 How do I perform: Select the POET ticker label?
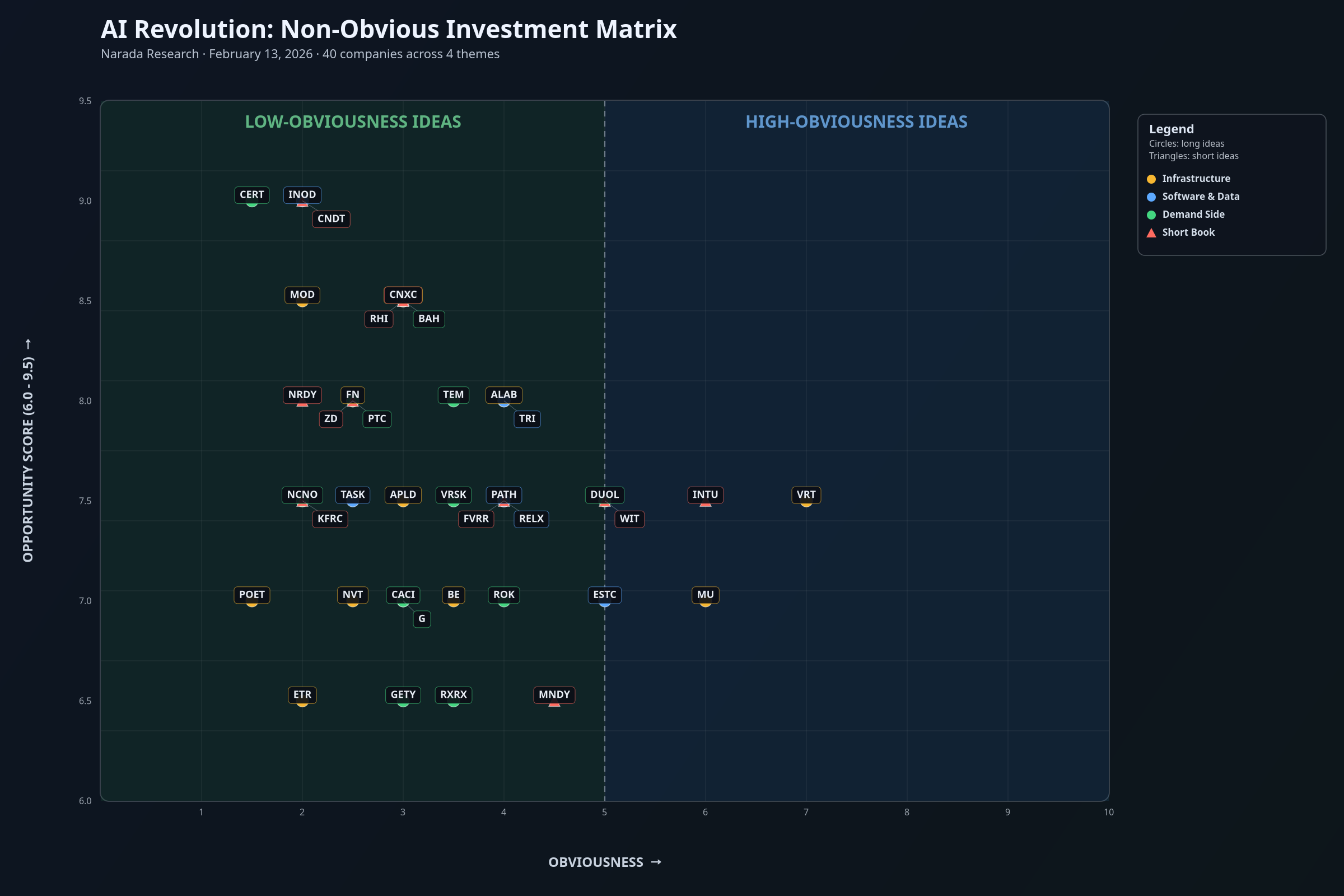pyautogui.click(x=251, y=595)
